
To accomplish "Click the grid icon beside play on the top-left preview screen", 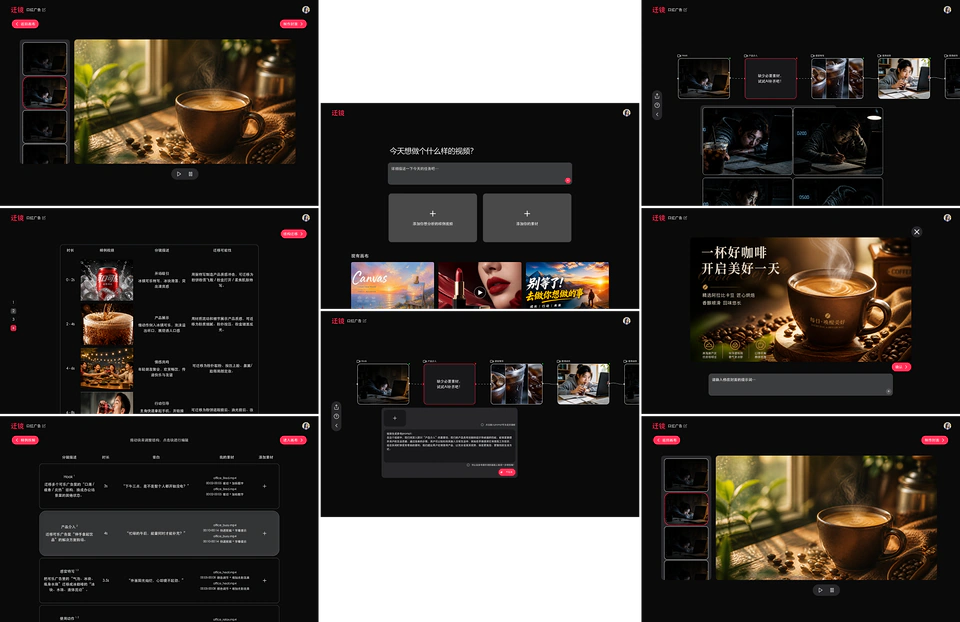I will click(190, 174).
